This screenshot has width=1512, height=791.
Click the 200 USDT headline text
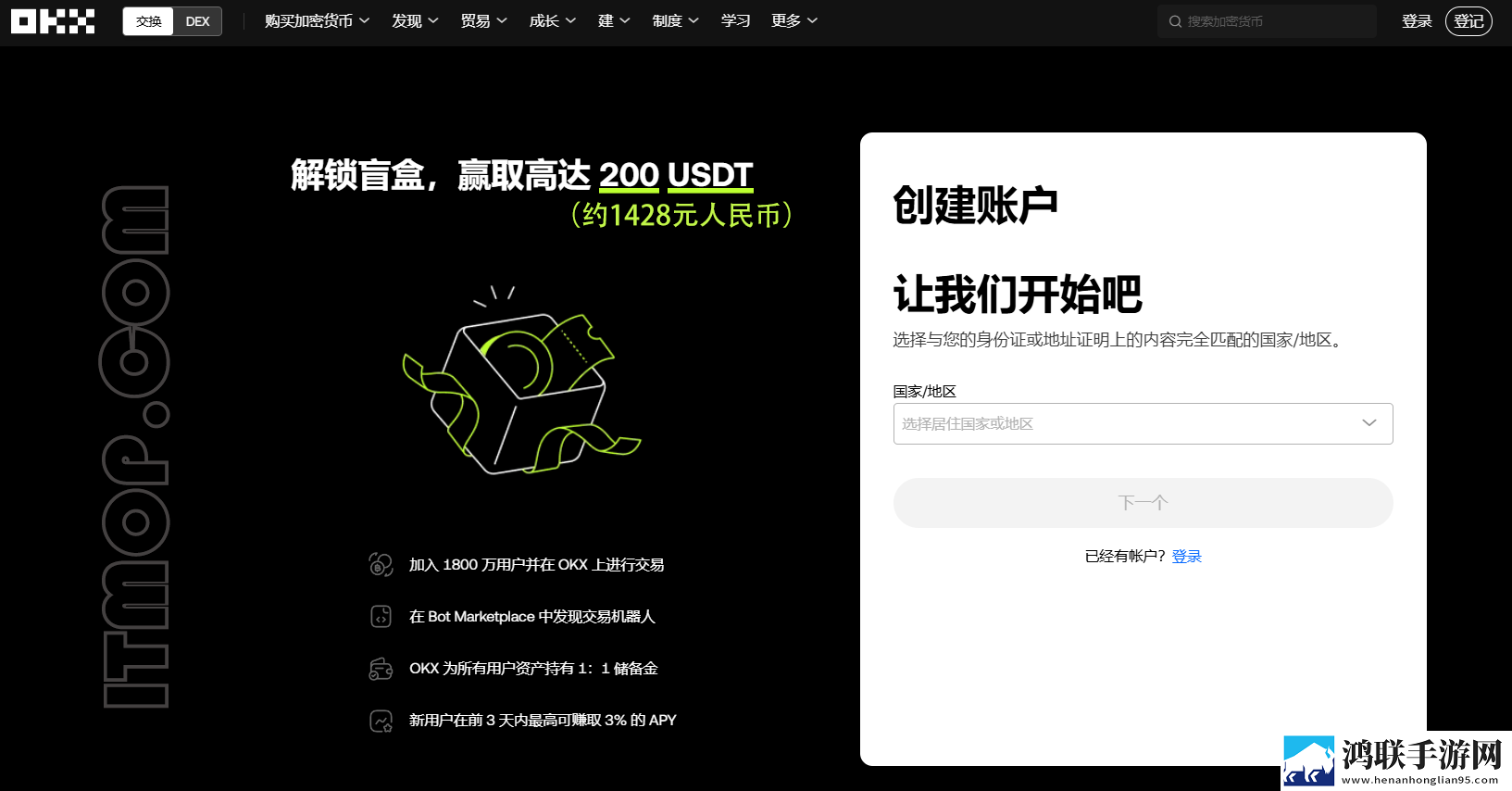pos(675,175)
